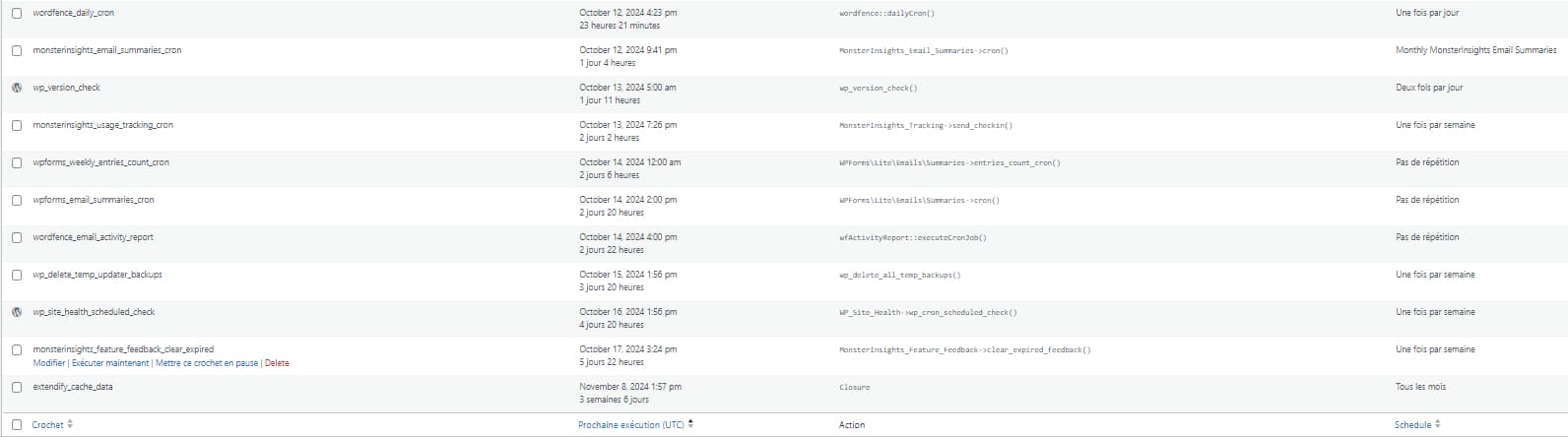This screenshot has width=1568, height=437.
Task: Select the monsterinsights_usage_tracking_cron checkbox
Action: coord(17,125)
